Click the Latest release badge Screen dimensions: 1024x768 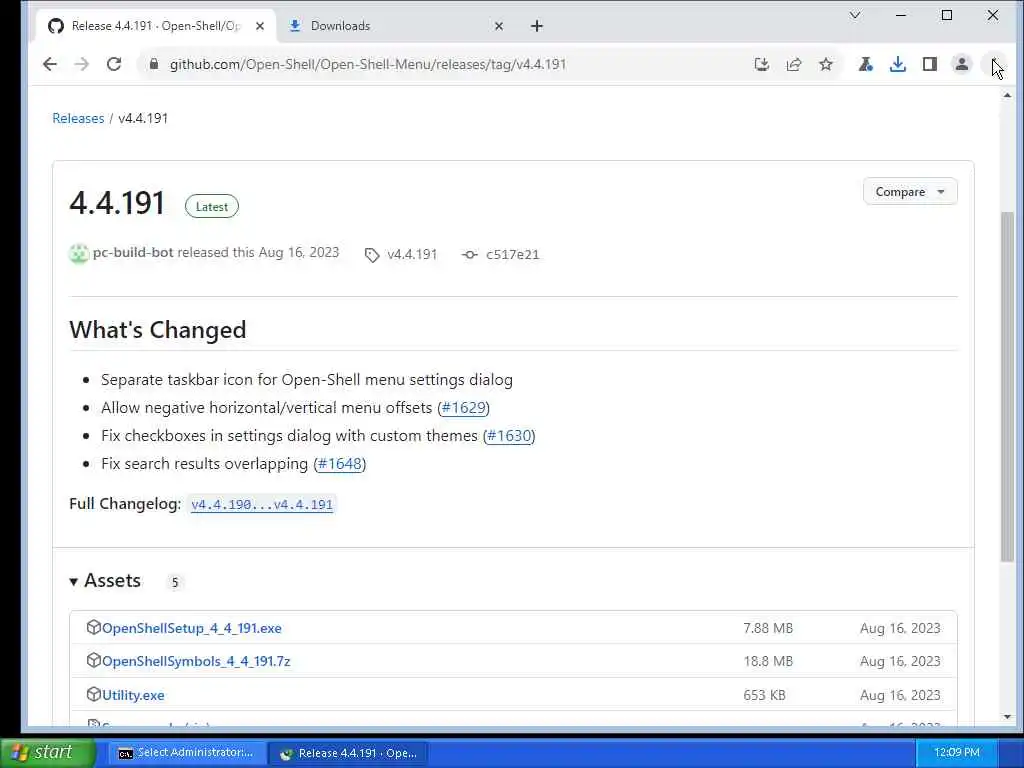tap(212, 206)
